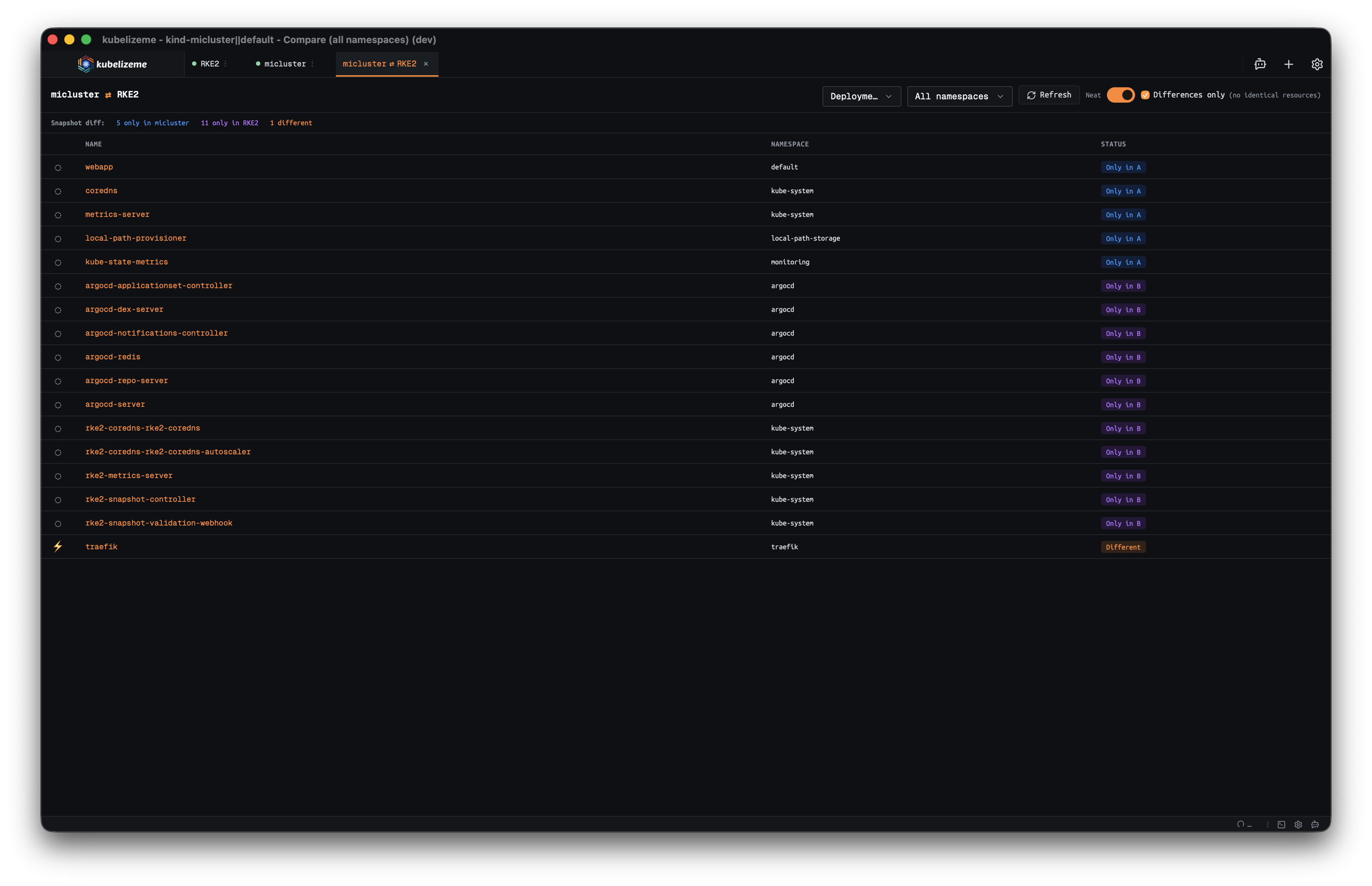Open the terminal icon in the status bar

tap(1281, 824)
